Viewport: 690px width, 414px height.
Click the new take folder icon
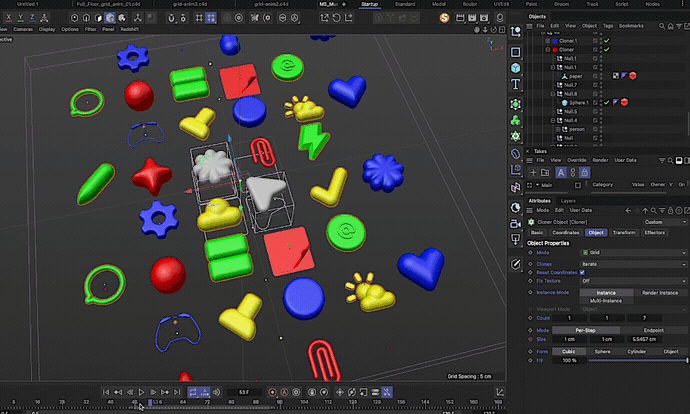coord(545,172)
